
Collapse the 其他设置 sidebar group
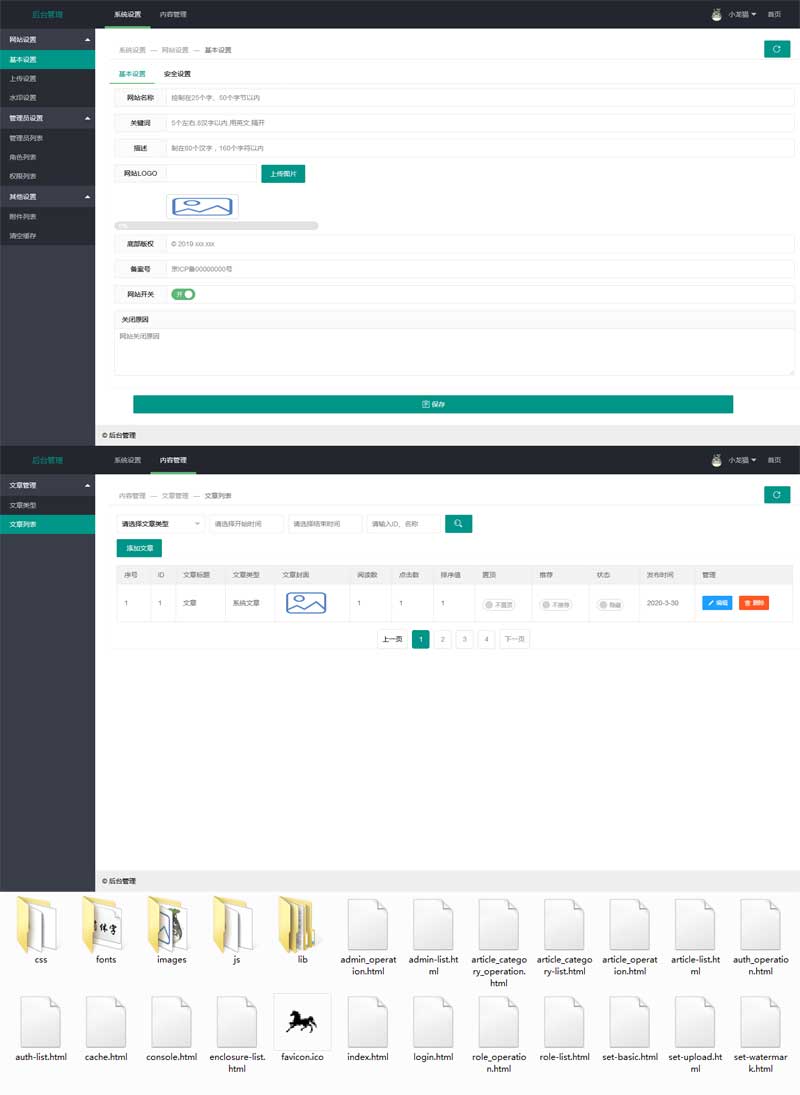(47, 197)
